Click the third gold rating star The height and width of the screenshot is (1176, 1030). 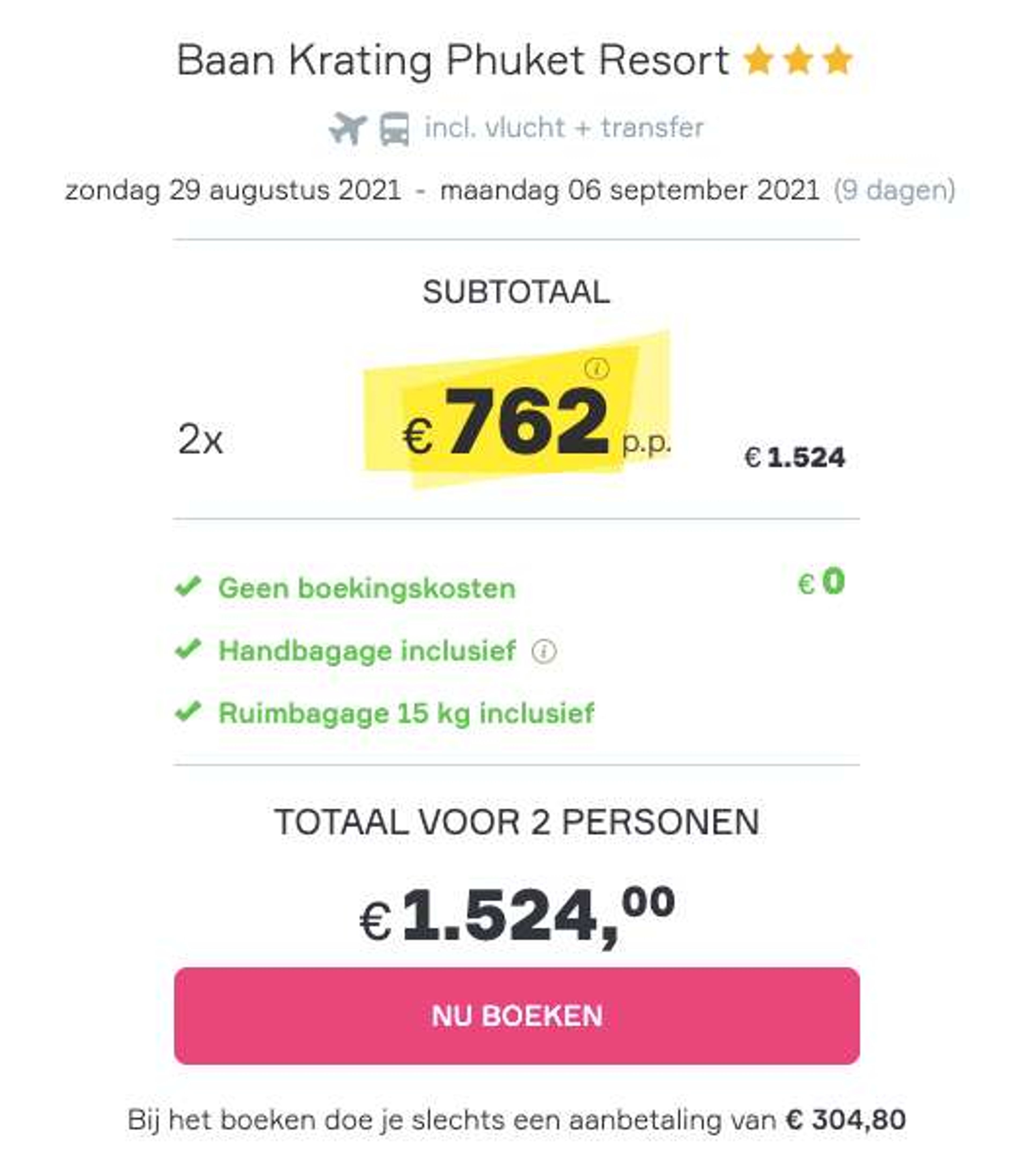(x=837, y=60)
